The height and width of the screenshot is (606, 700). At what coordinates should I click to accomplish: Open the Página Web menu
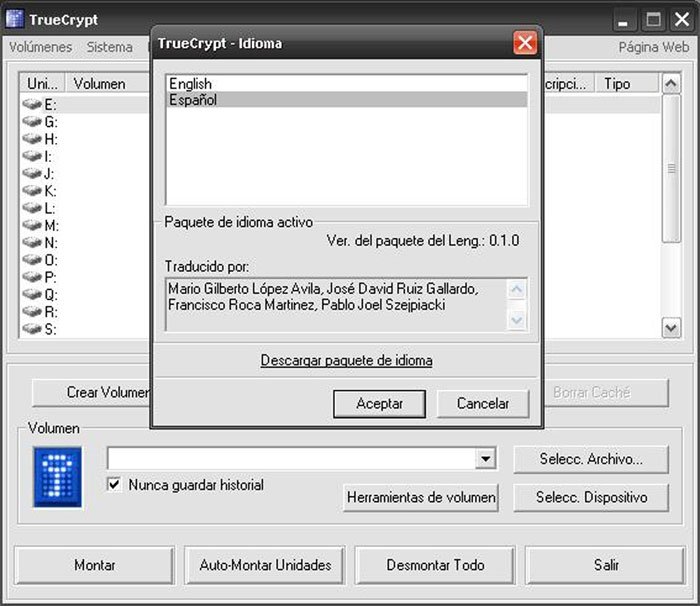tap(654, 47)
